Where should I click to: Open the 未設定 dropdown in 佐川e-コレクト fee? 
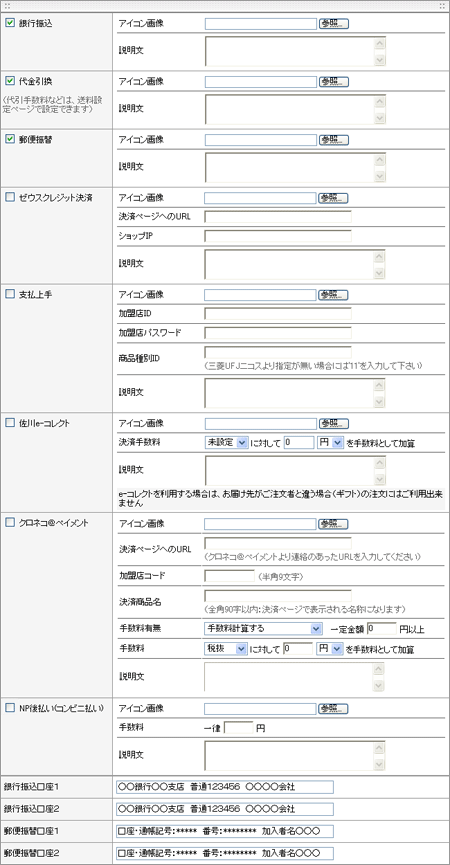click(226, 442)
